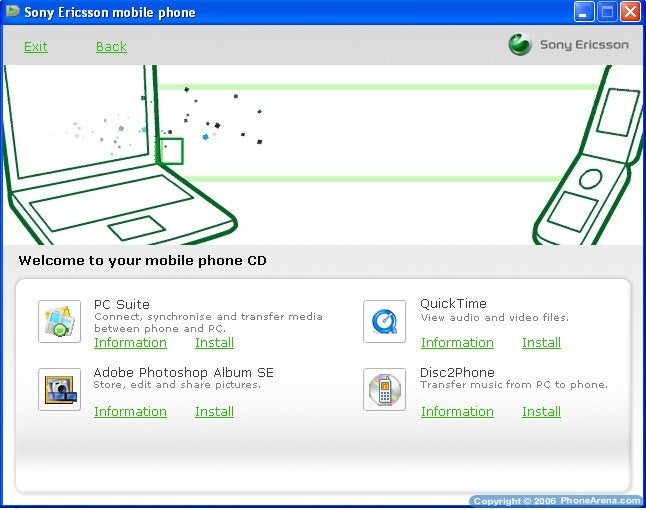Click the PC Suite description about connecting and synchronising
646x510 pixels.
208,323
